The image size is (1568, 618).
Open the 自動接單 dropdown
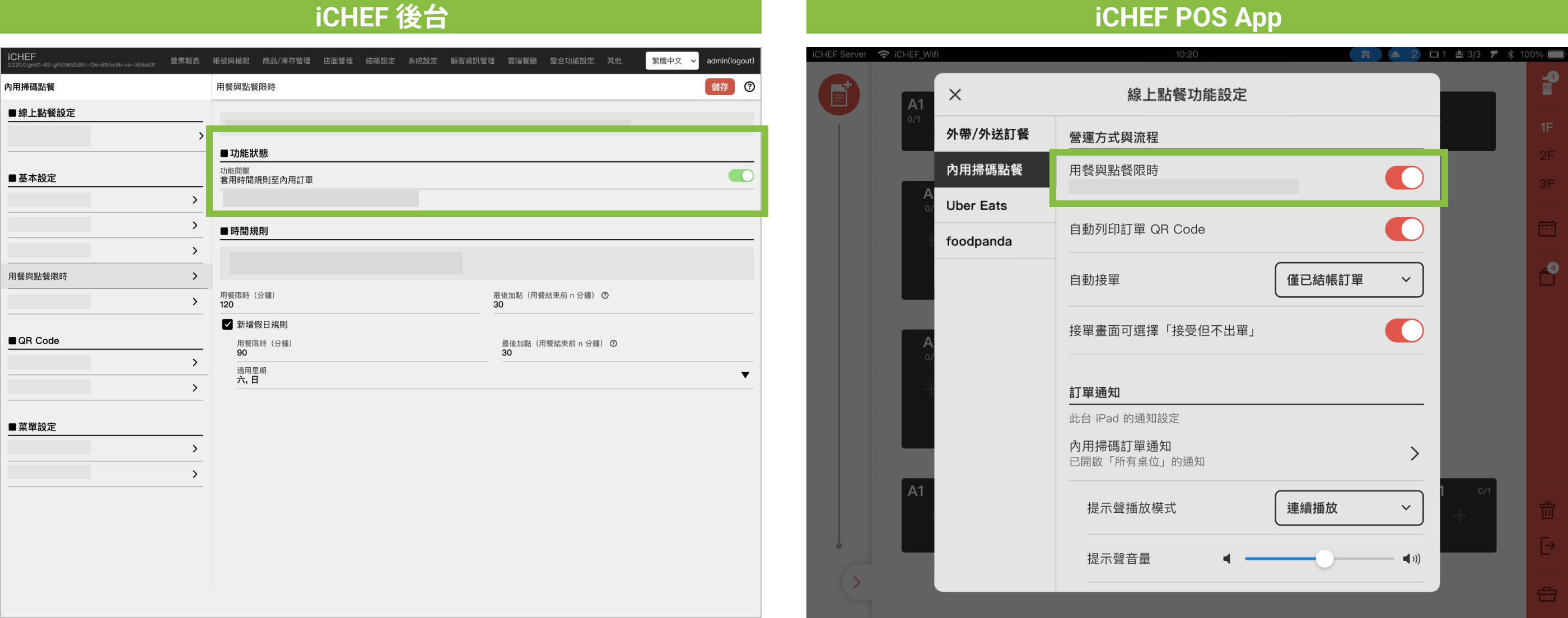click(1348, 280)
